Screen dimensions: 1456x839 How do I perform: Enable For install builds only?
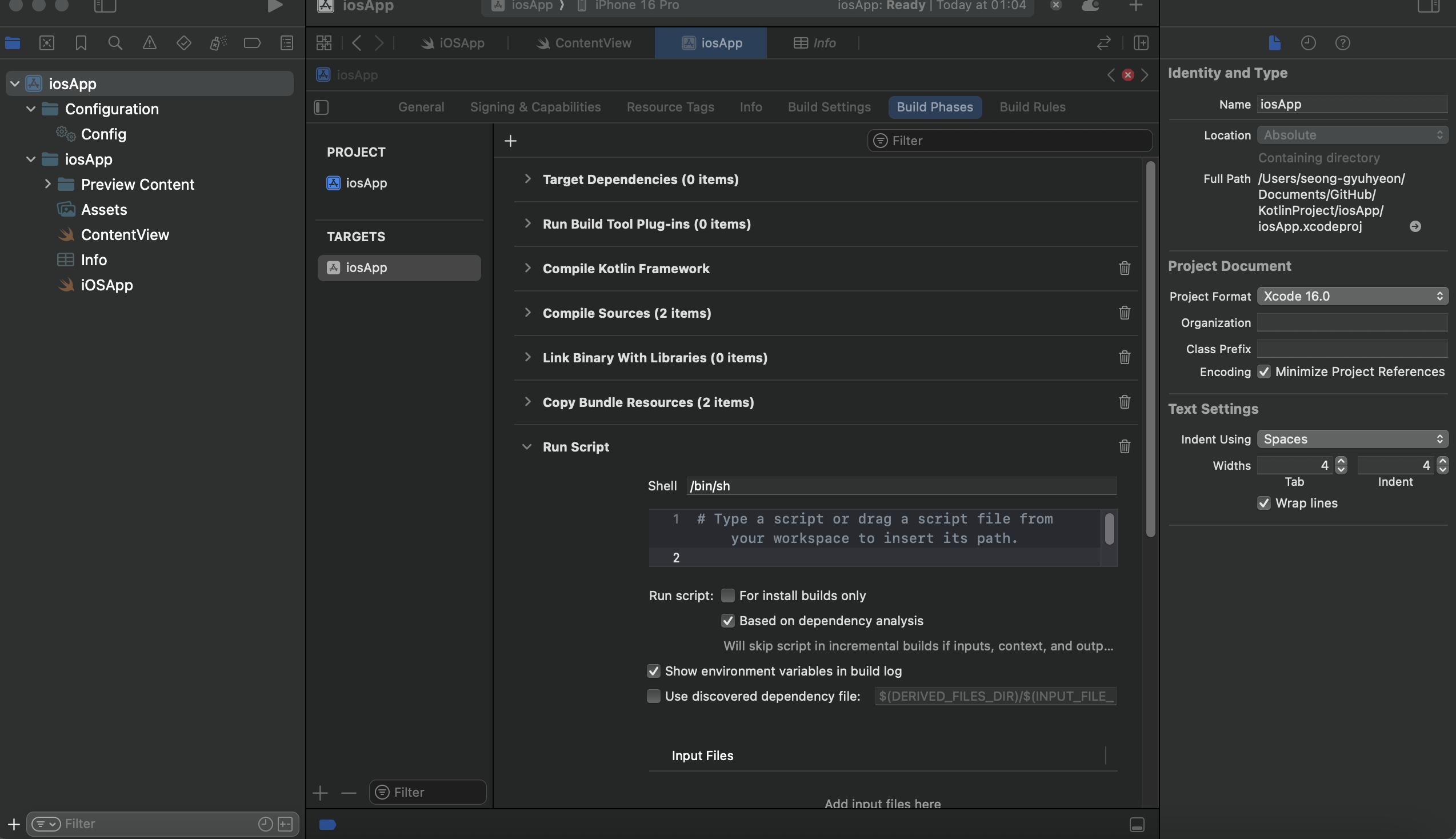click(728, 596)
